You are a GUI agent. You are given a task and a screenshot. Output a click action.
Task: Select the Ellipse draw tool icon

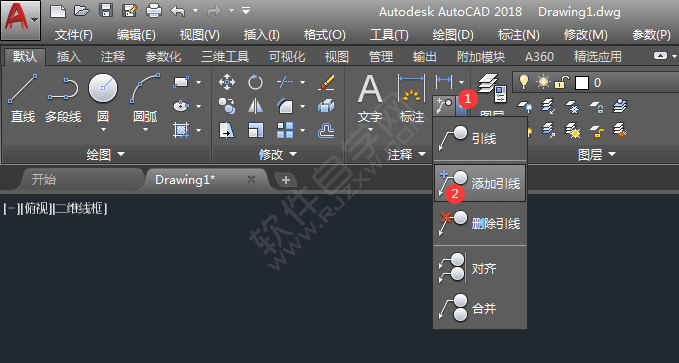[x=181, y=106]
